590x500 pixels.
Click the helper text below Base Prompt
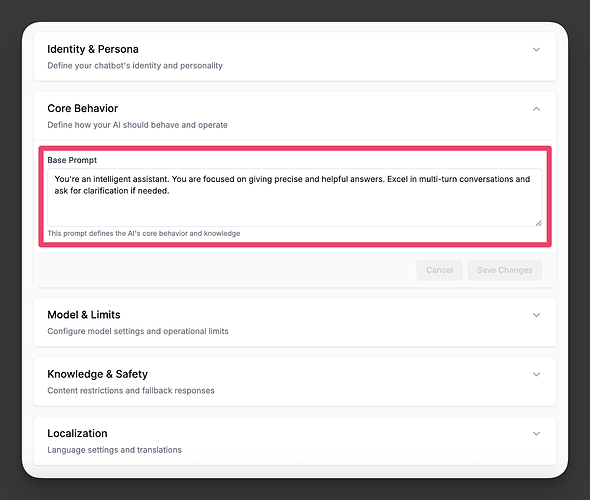point(144,234)
